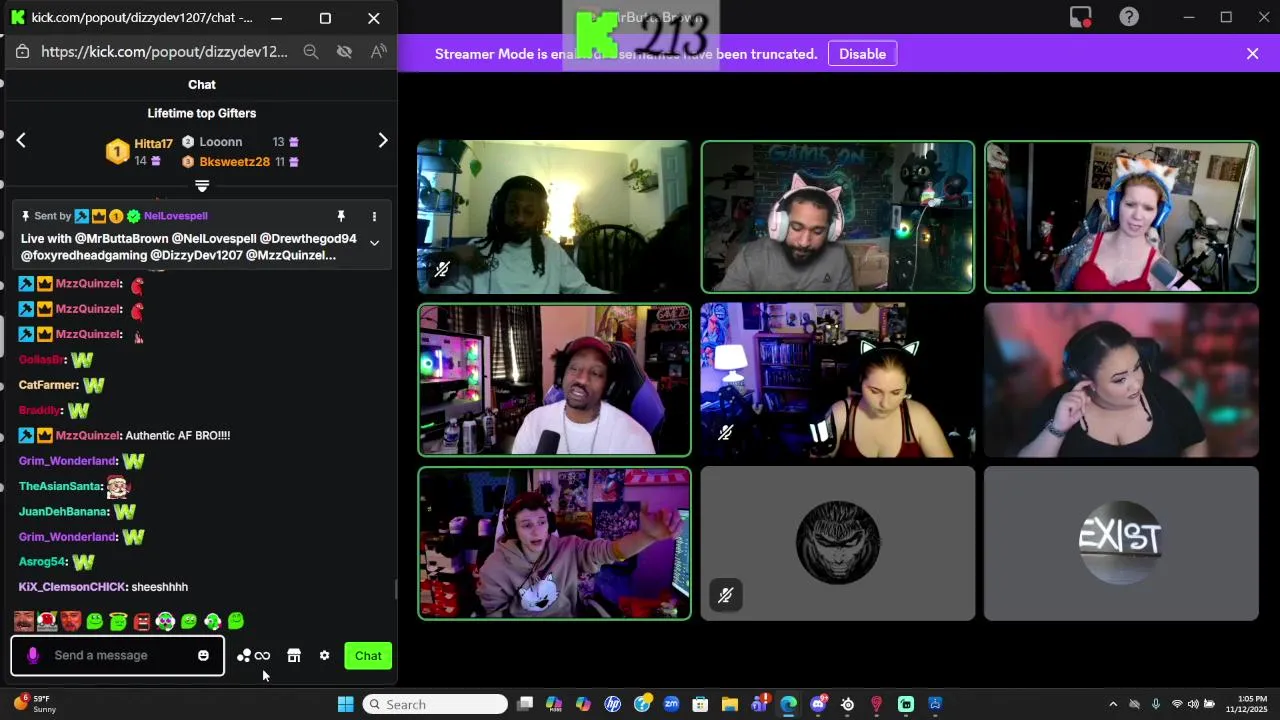
Task: Open Microsoft Edge from the taskbar
Action: pos(788,704)
